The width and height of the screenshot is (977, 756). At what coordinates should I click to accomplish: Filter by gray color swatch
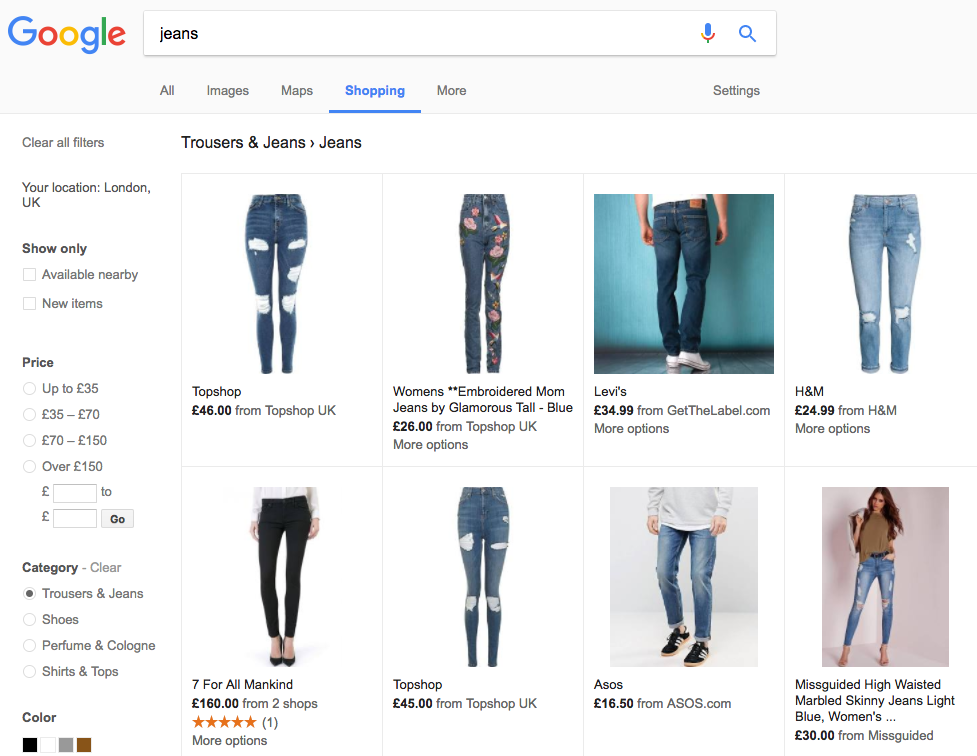click(66, 745)
